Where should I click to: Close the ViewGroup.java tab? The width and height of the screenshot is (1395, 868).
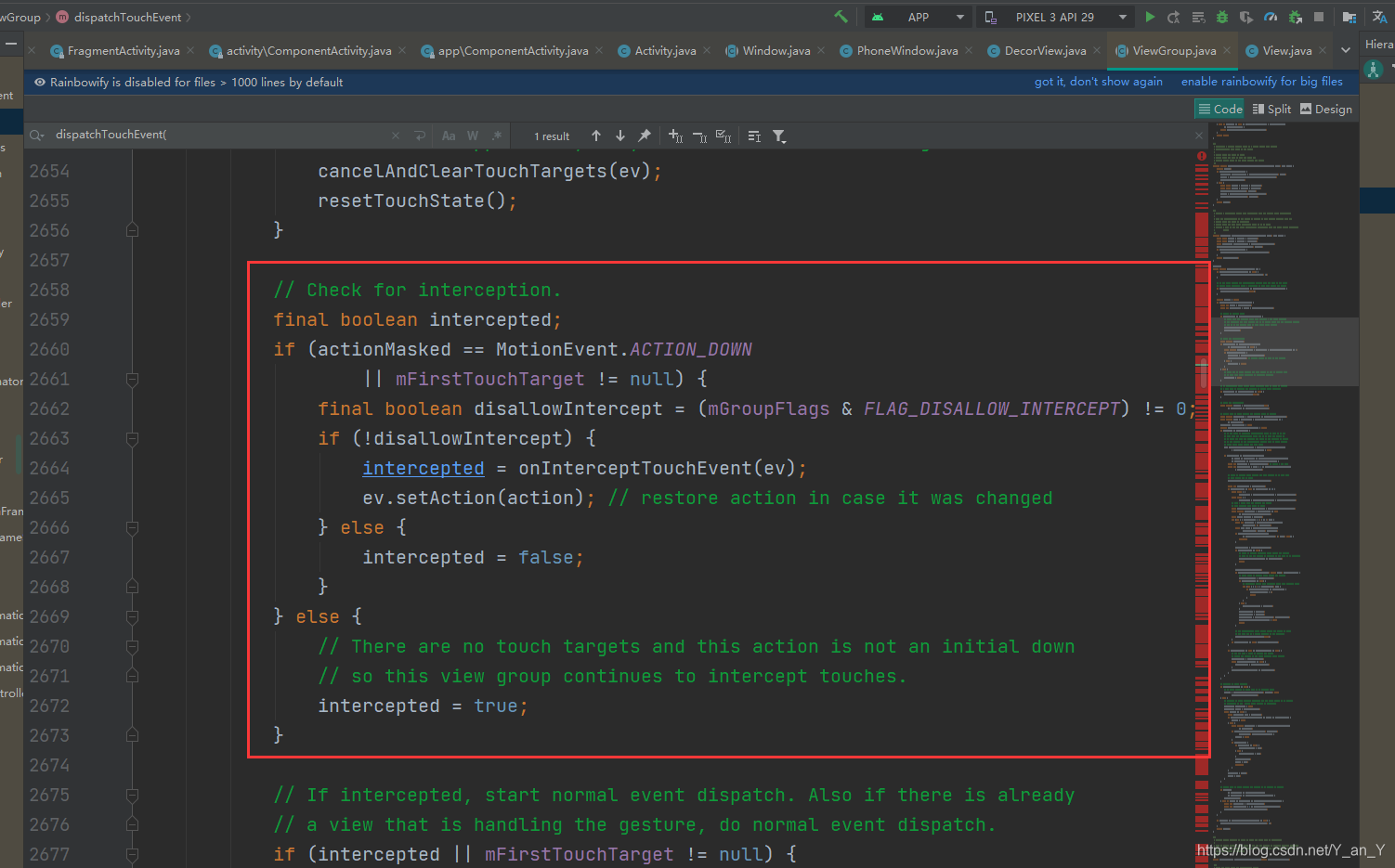tap(1227, 50)
